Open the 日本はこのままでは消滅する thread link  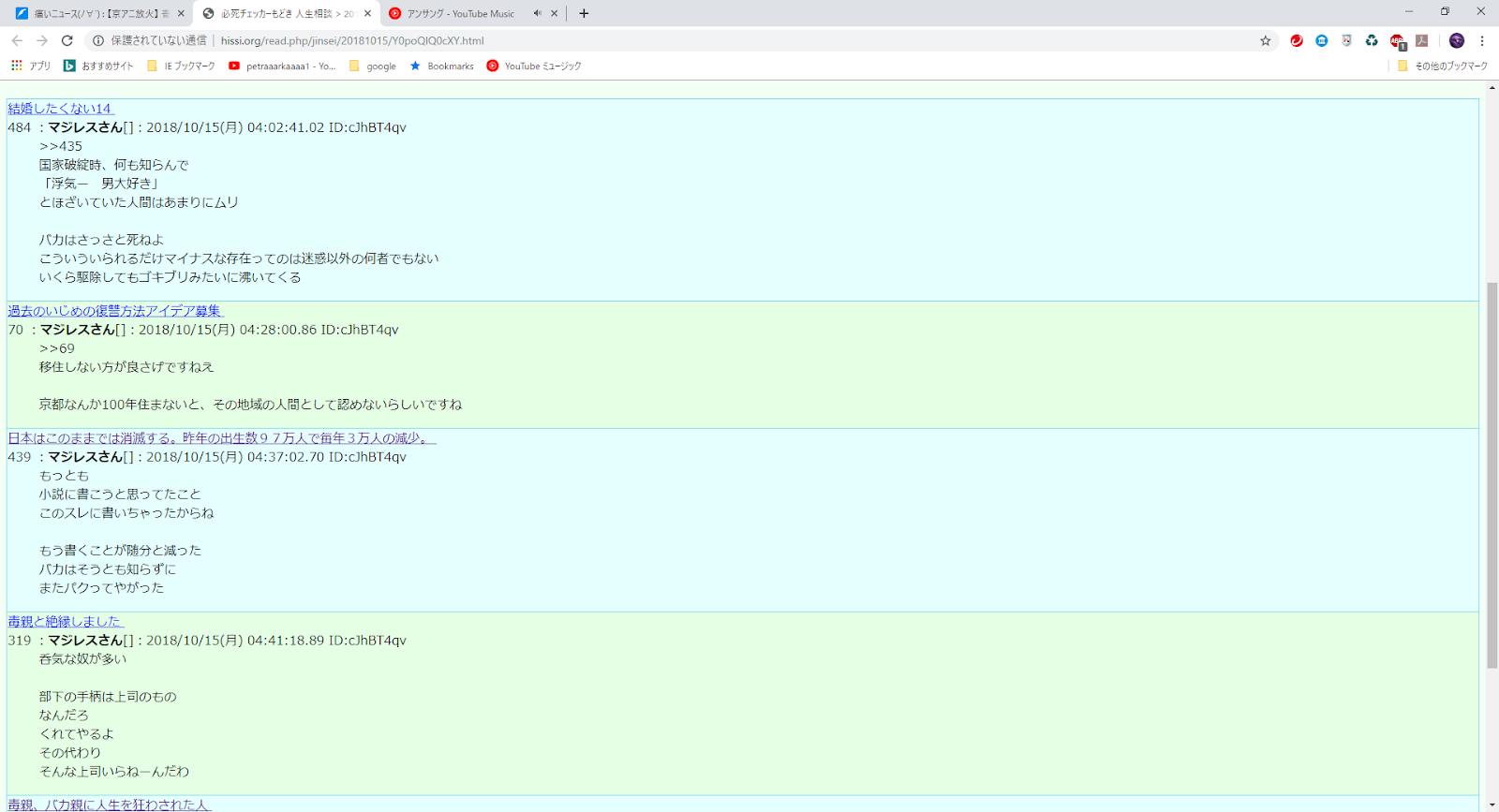click(221, 438)
